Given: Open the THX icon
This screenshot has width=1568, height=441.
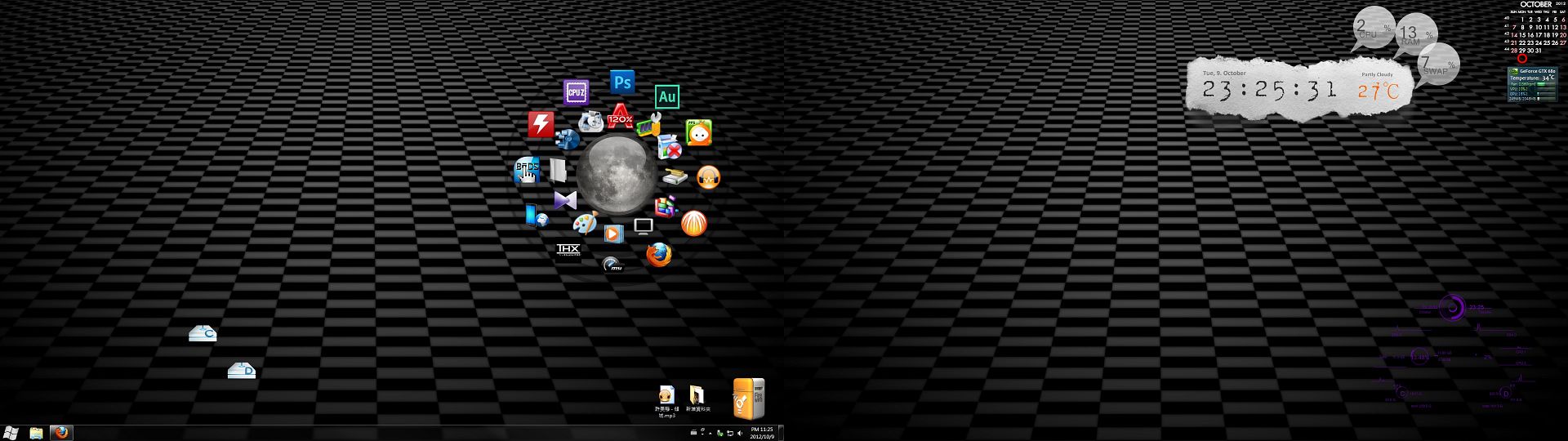Looking at the screenshot, I should point(568,250).
